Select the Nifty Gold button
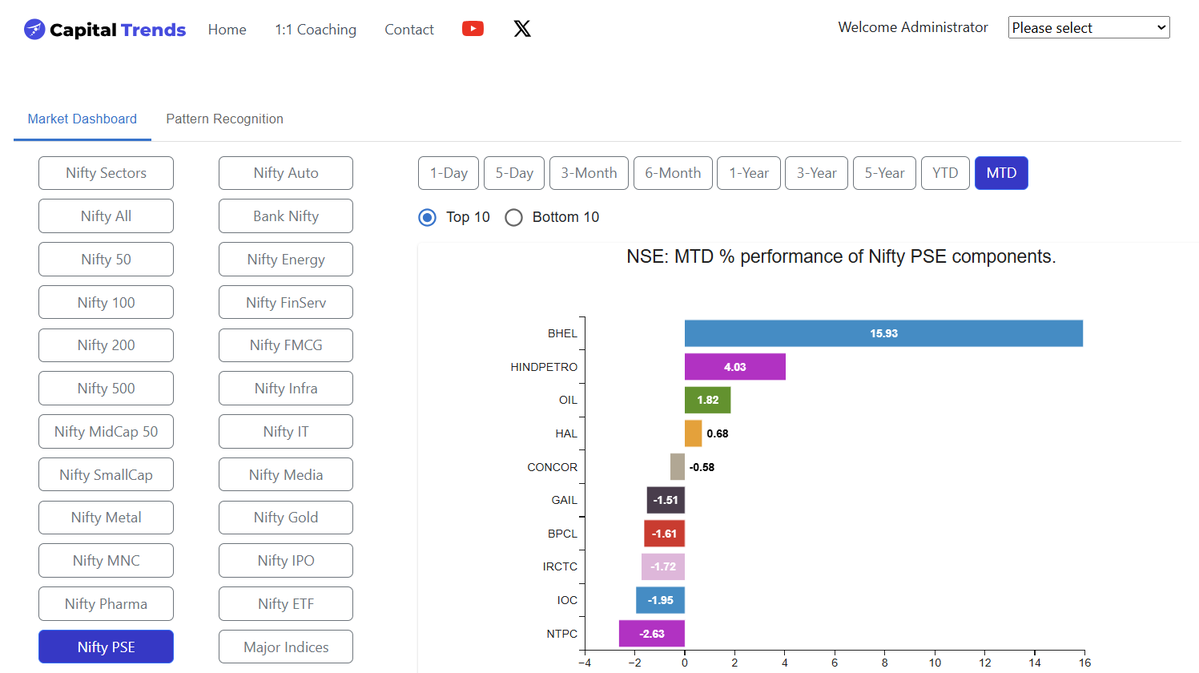The image size is (1199, 673). pyautogui.click(x=286, y=518)
